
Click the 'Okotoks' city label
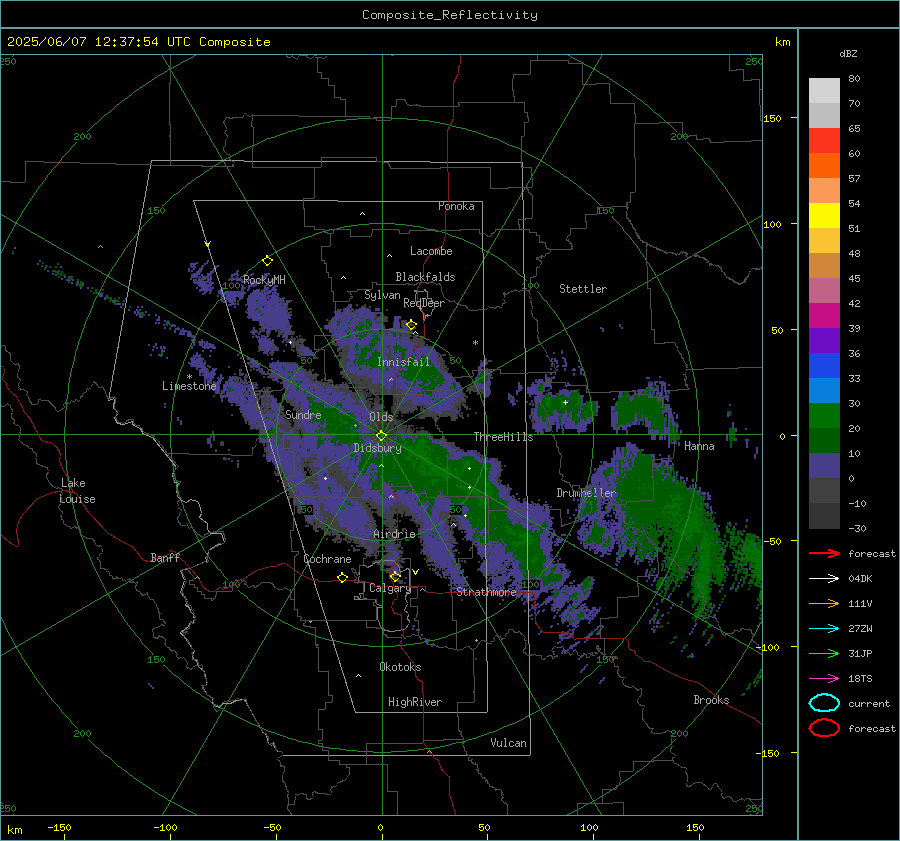click(x=400, y=667)
